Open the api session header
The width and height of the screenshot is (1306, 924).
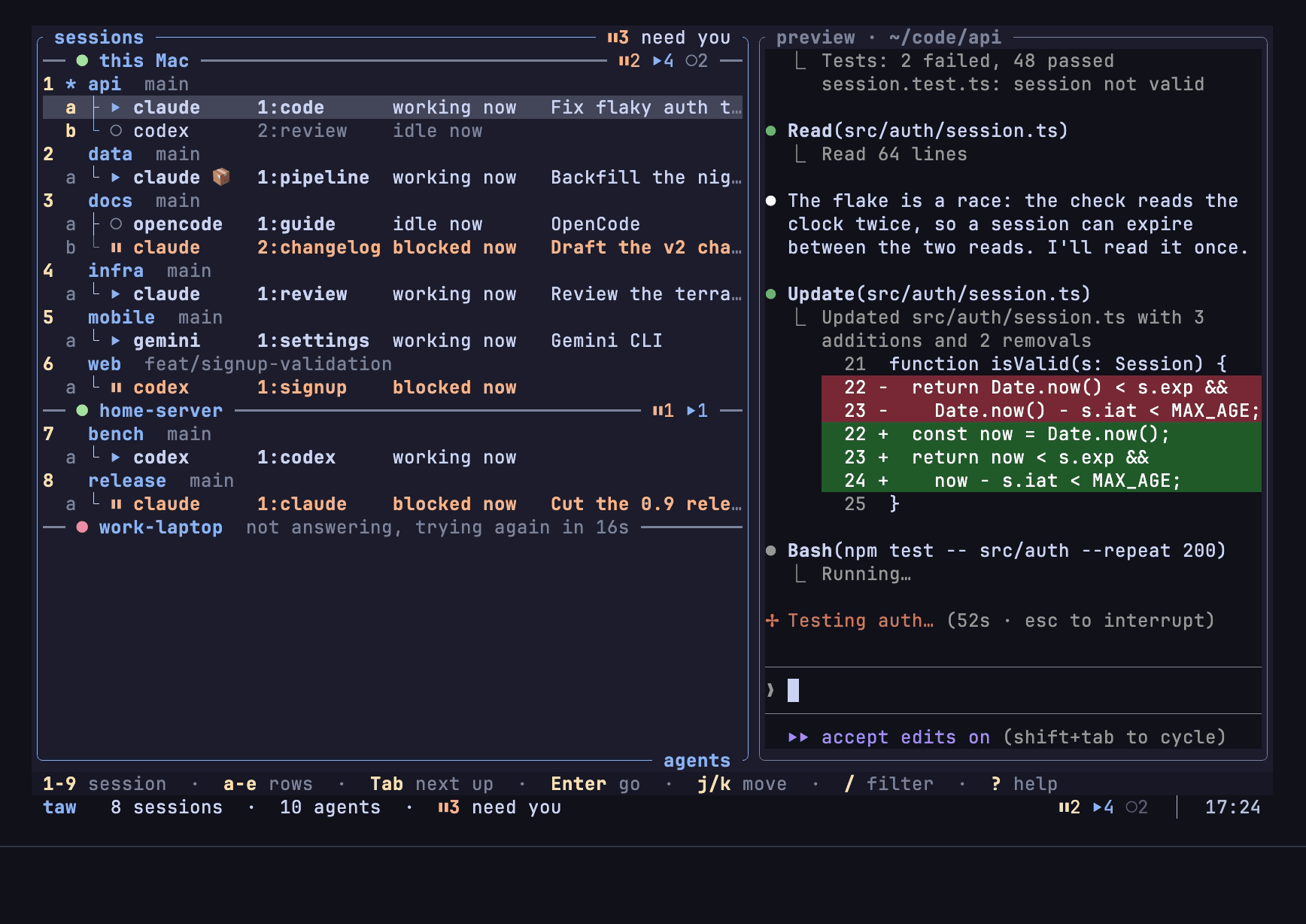(393, 84)
